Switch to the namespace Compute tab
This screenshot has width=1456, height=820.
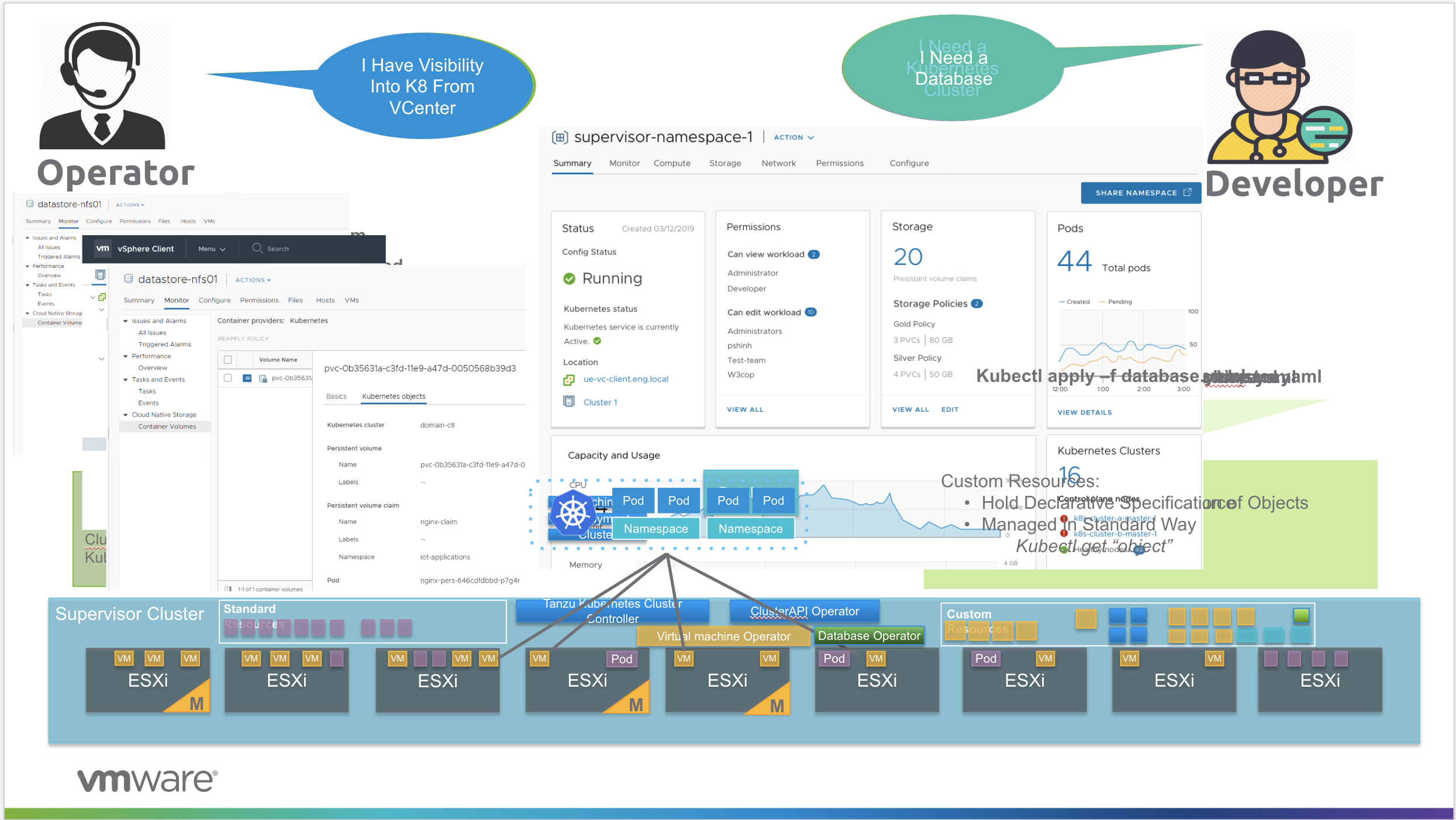671,163
